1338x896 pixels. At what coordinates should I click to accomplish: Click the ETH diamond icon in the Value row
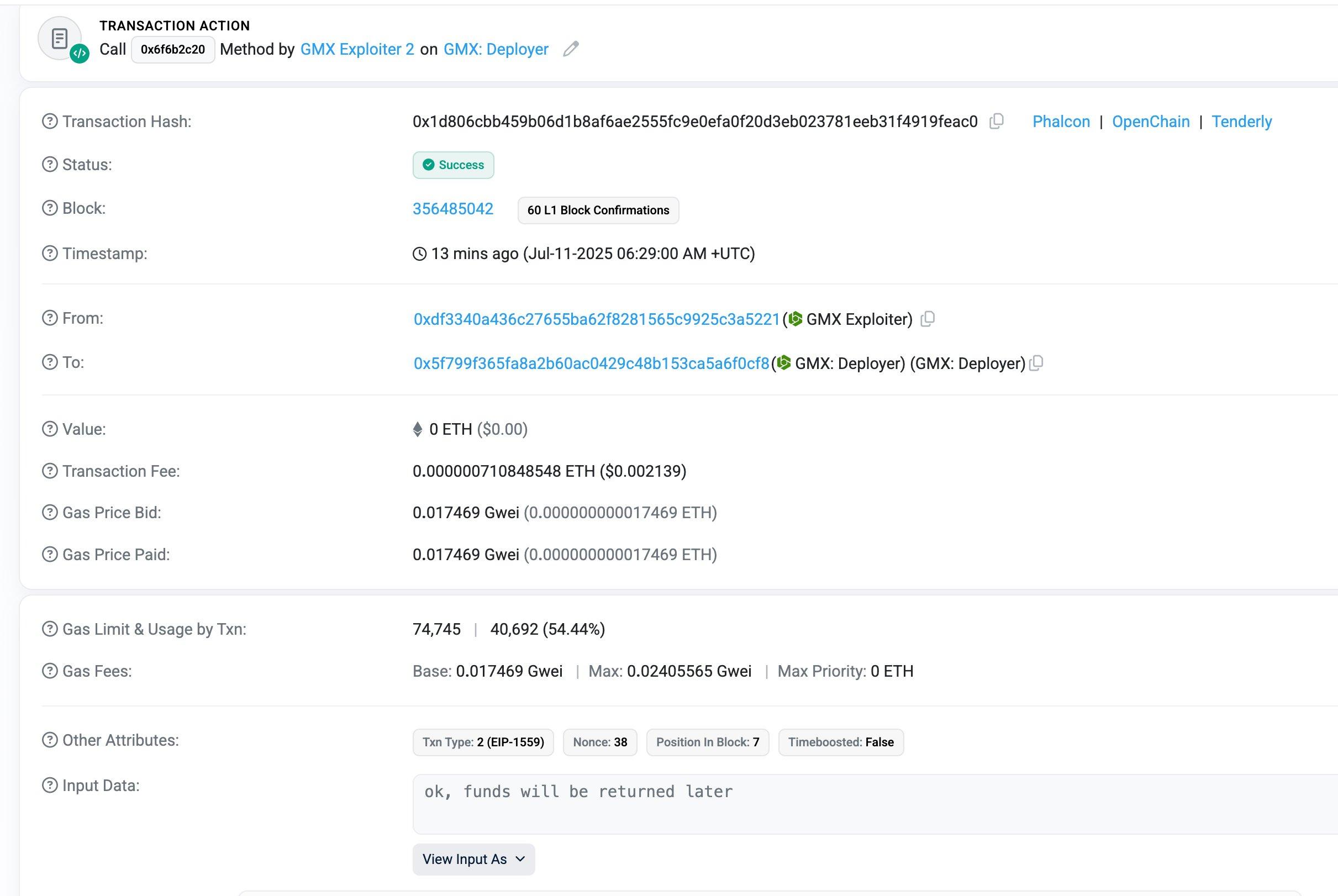[418, 429]
